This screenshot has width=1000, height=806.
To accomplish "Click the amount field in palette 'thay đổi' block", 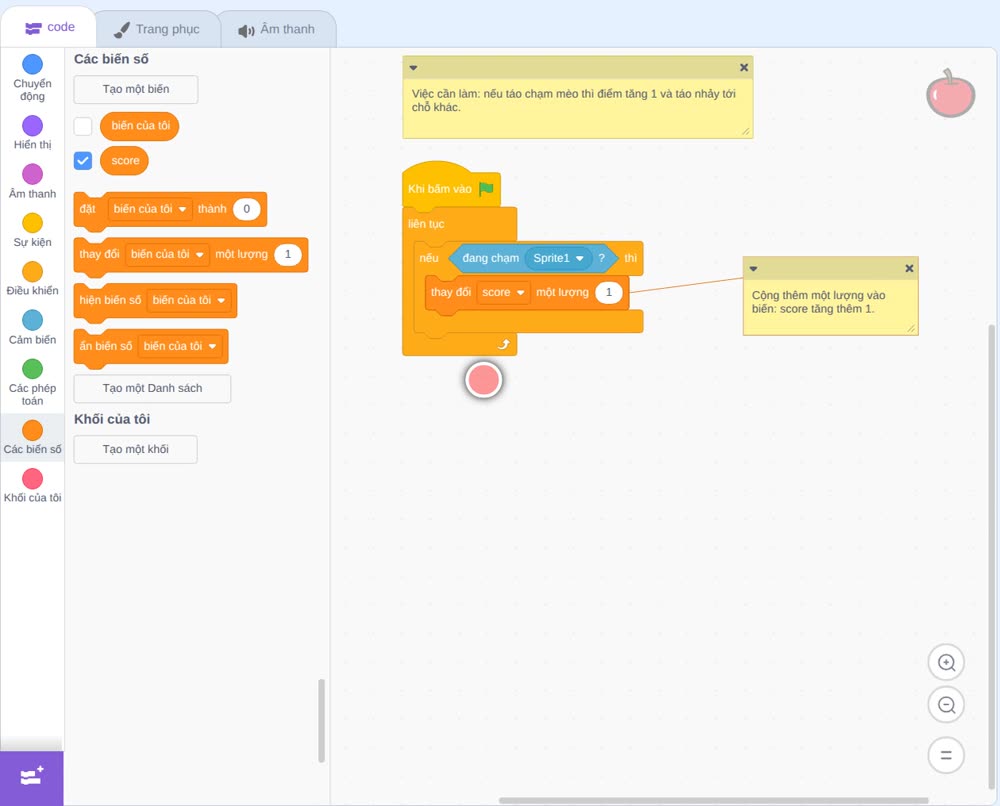I will point(288,254).
